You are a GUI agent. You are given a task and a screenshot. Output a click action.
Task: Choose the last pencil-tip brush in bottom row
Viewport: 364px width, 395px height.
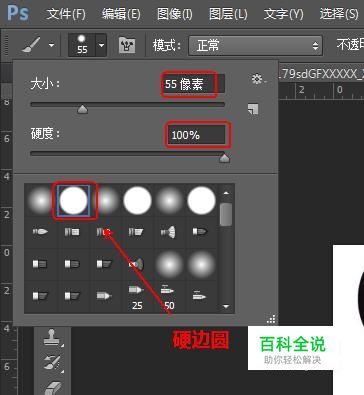[200, 295]
